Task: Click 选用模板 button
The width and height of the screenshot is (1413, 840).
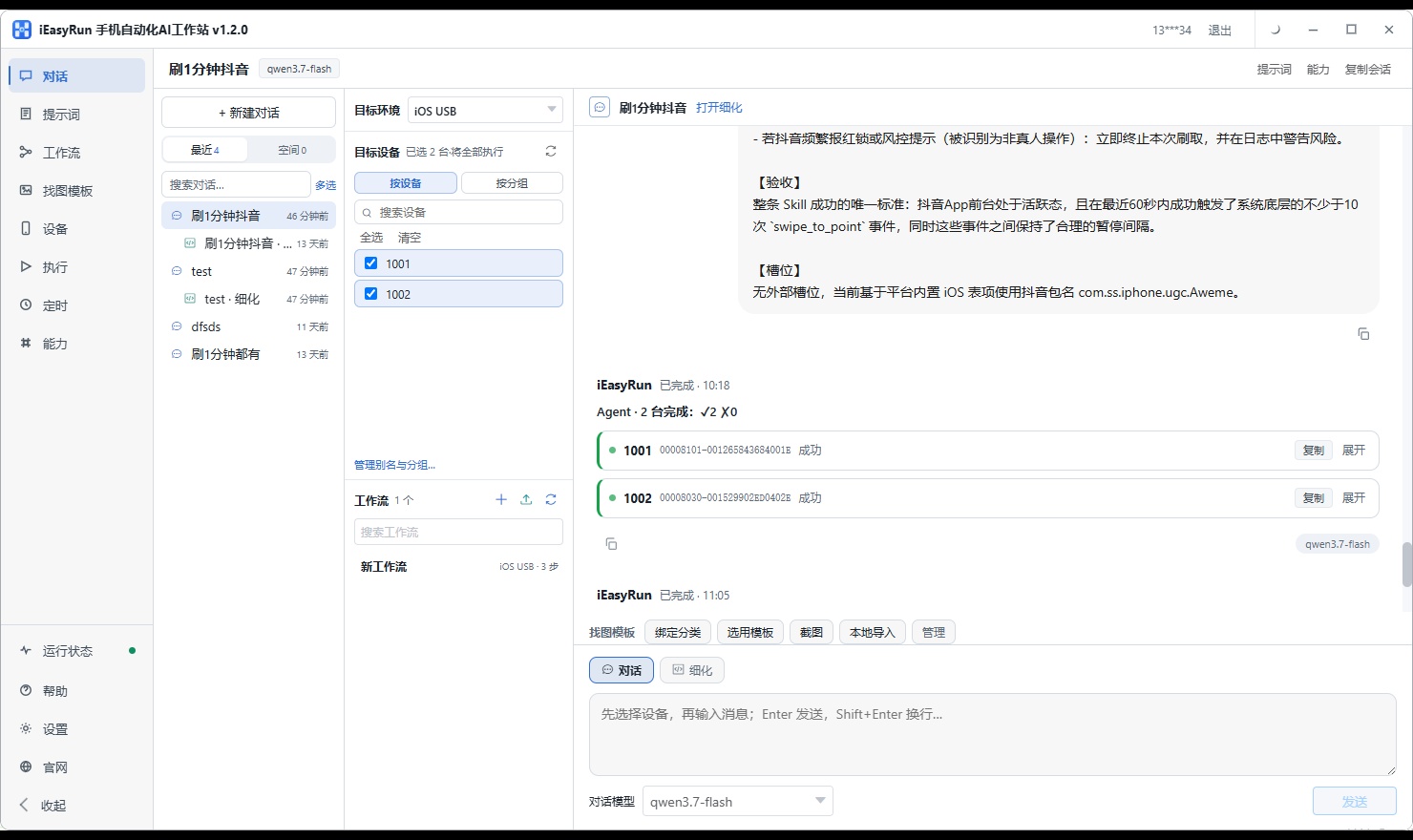Action: tap(750, 633)
